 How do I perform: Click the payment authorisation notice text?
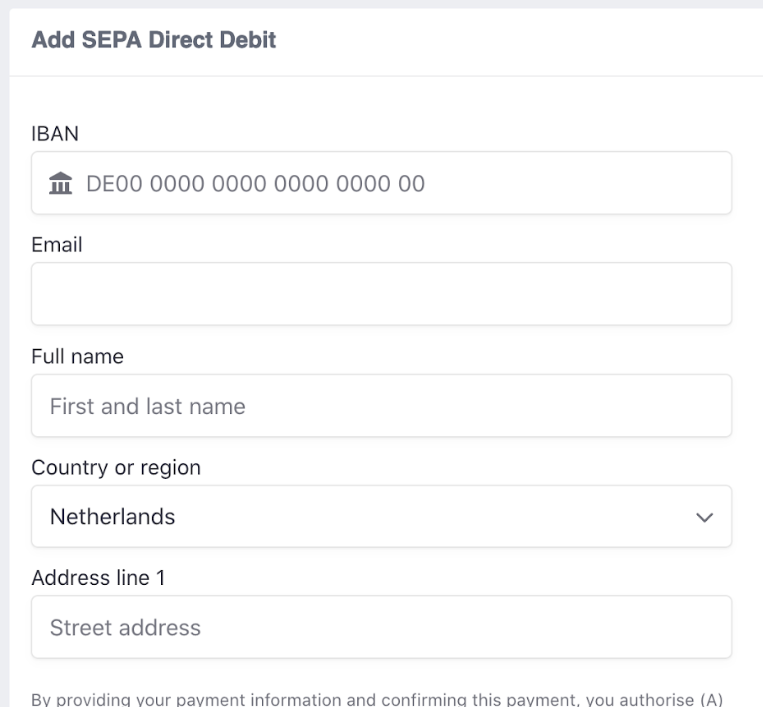click(378, 698)
